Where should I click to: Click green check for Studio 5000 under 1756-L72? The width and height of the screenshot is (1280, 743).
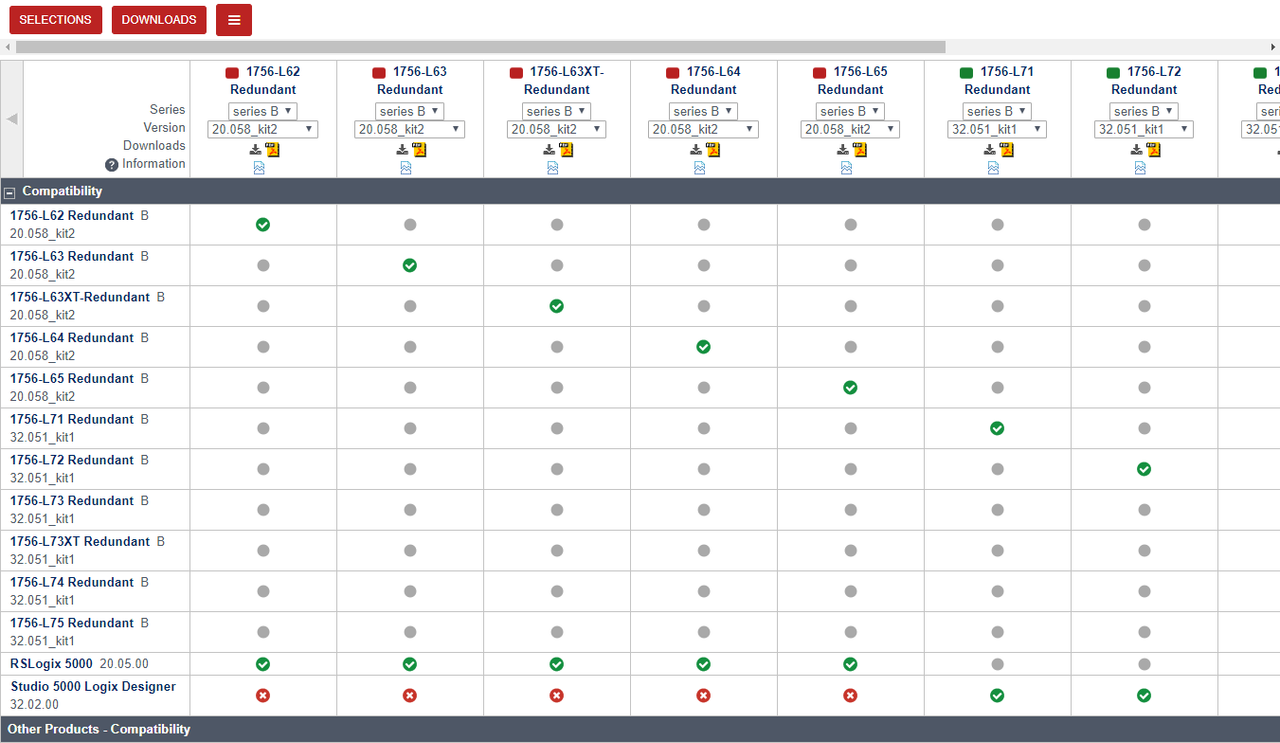click(1144, 695)
